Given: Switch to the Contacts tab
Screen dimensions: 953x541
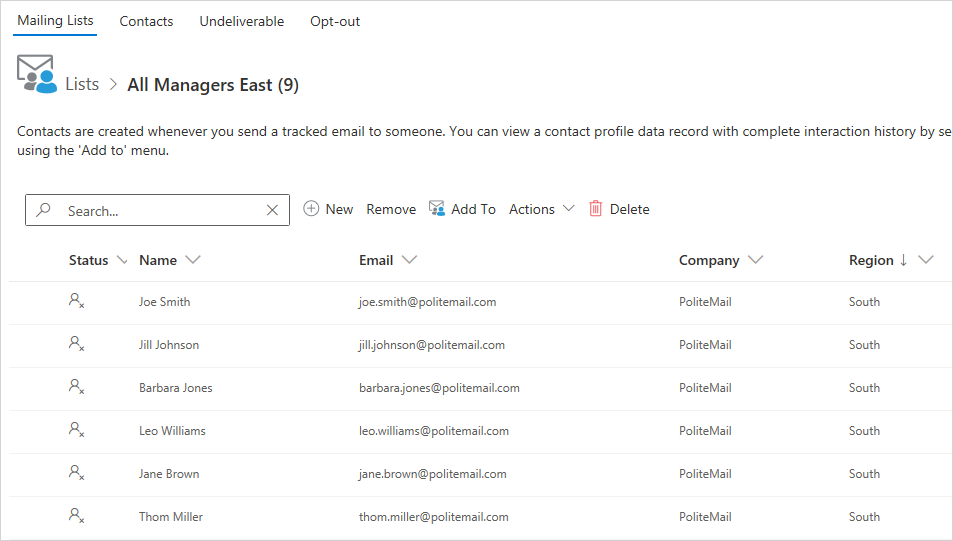Looking at the screenshot, I should coord(146,21).
